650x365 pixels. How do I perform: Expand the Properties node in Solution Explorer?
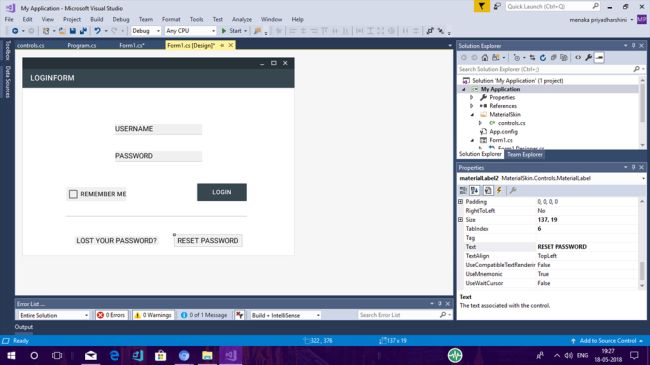point(472,97)
